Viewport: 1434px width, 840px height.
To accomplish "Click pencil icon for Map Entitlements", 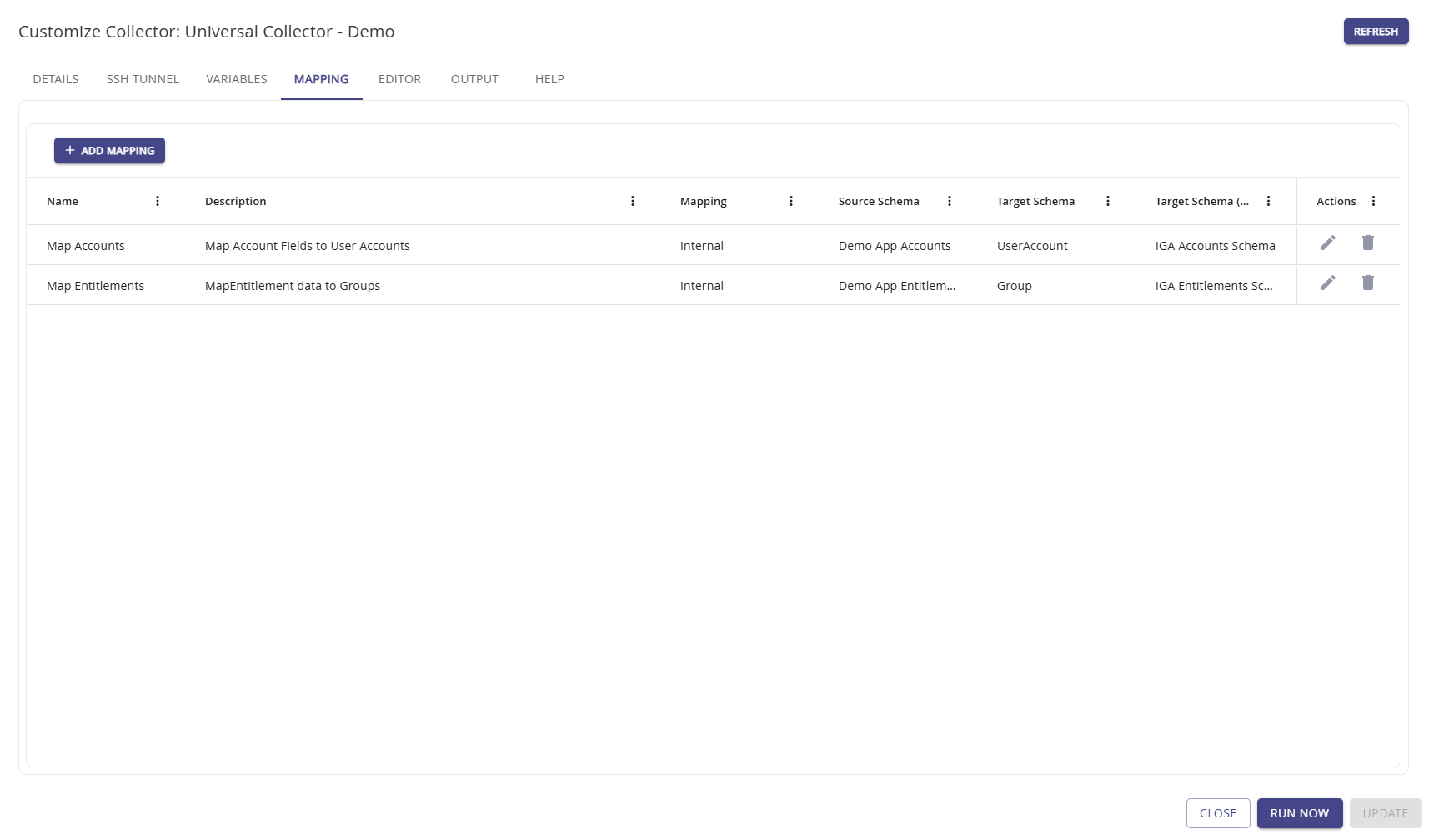I will coord(1327,282).
